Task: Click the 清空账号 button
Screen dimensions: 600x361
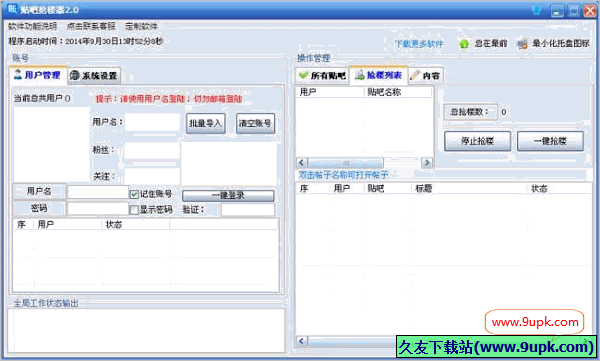Action: pos(255,123)
